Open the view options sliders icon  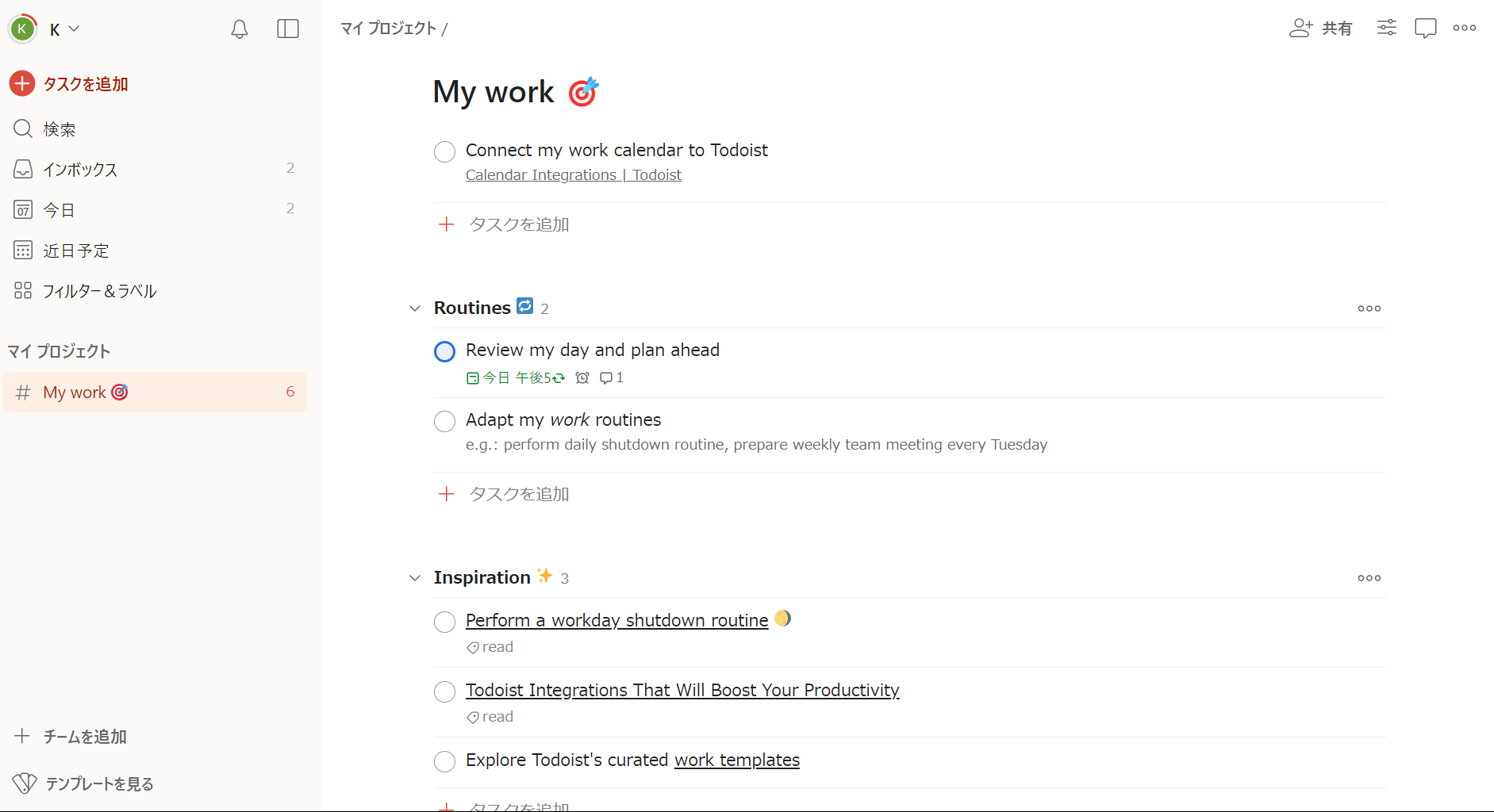tap(1386, 28)
